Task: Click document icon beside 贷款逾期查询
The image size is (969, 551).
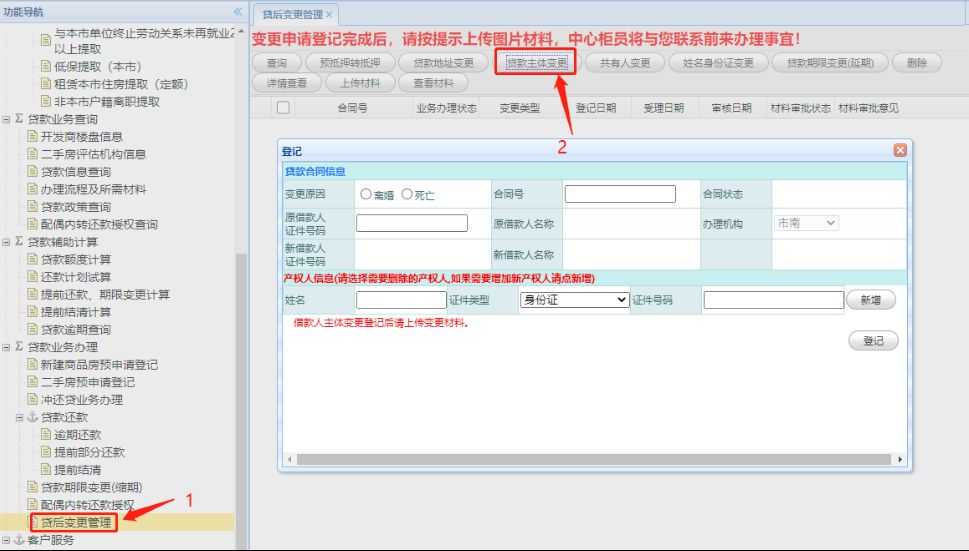Action: pos(33,329)
